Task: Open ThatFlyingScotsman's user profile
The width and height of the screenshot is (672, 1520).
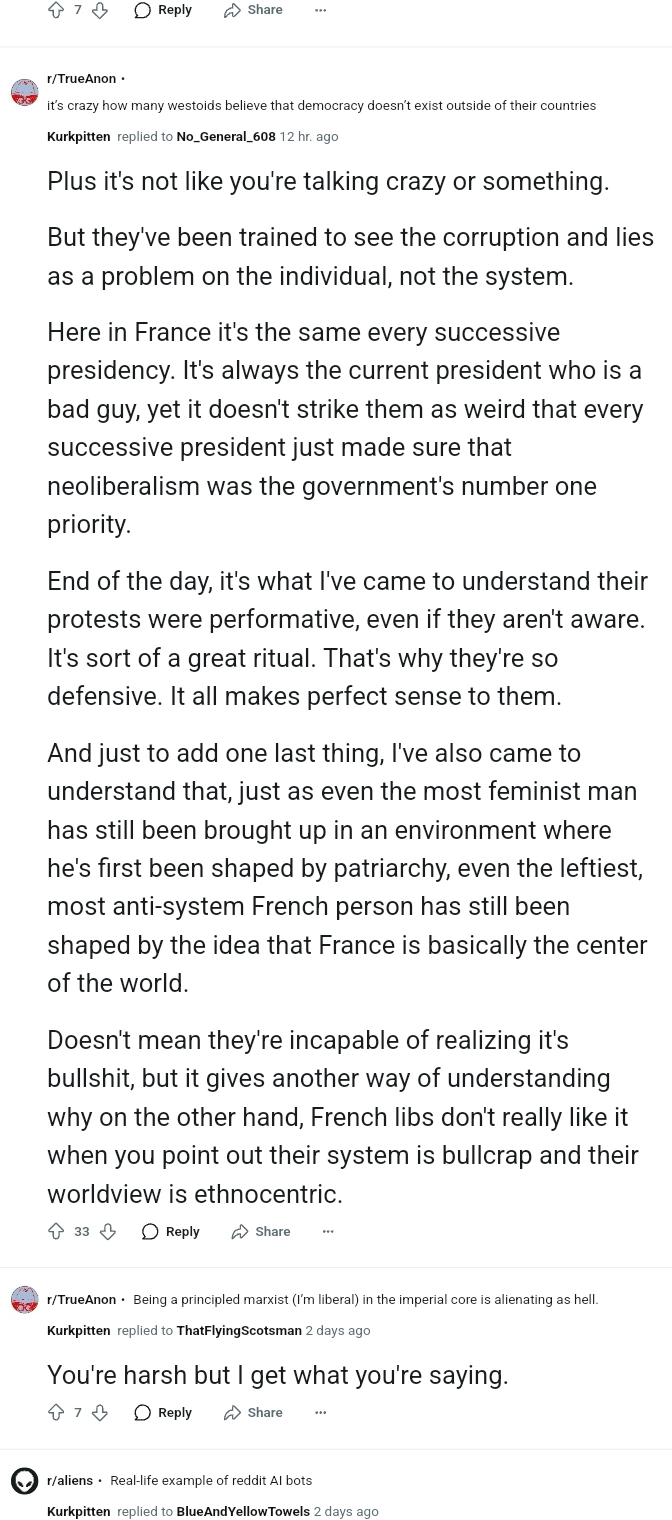Action: click(x=238, y=1330)
